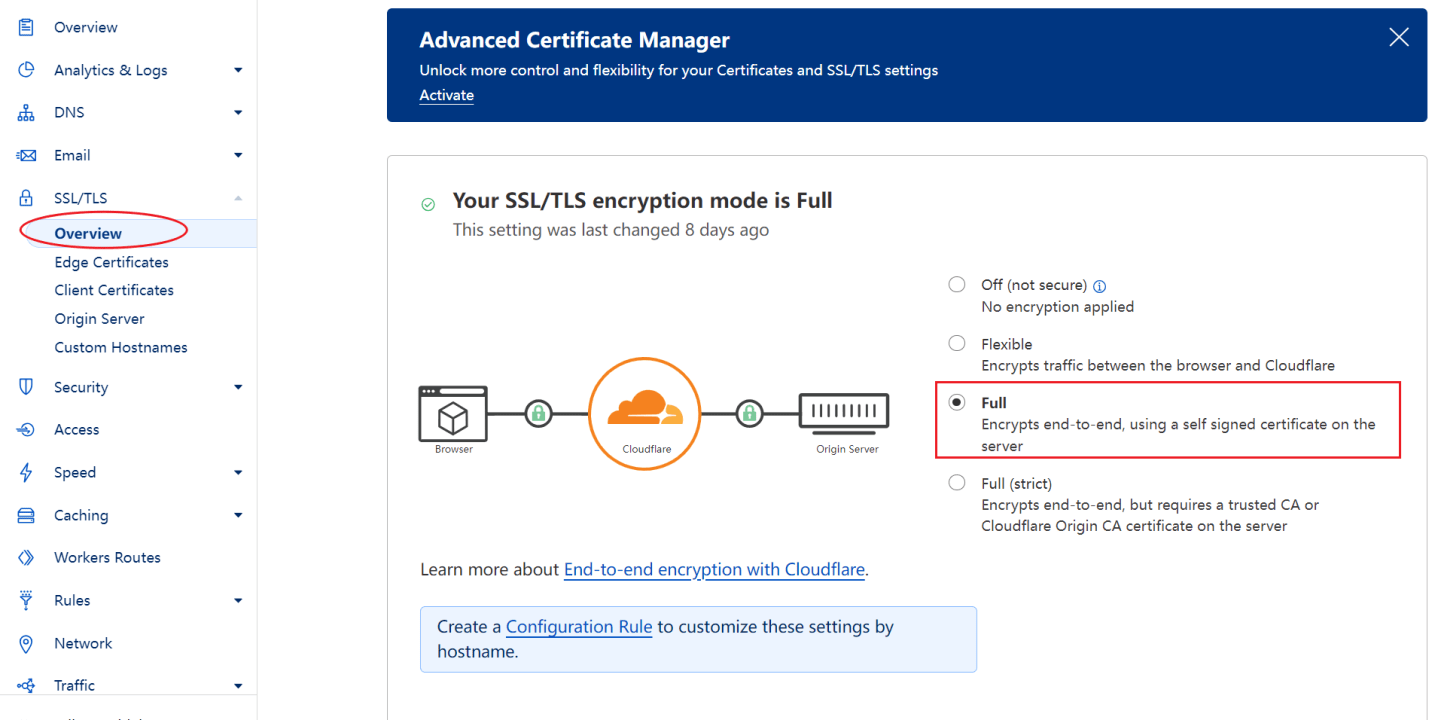This screenshot has width=1435, height=720.
Task: Click the Traffic routing icon
Action: click(x=26, y=686)
